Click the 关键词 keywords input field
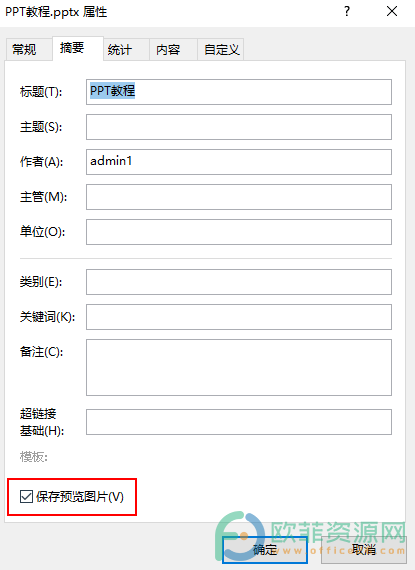The height and width of the screenshot is (570, 415). click(x=239, y=317)
